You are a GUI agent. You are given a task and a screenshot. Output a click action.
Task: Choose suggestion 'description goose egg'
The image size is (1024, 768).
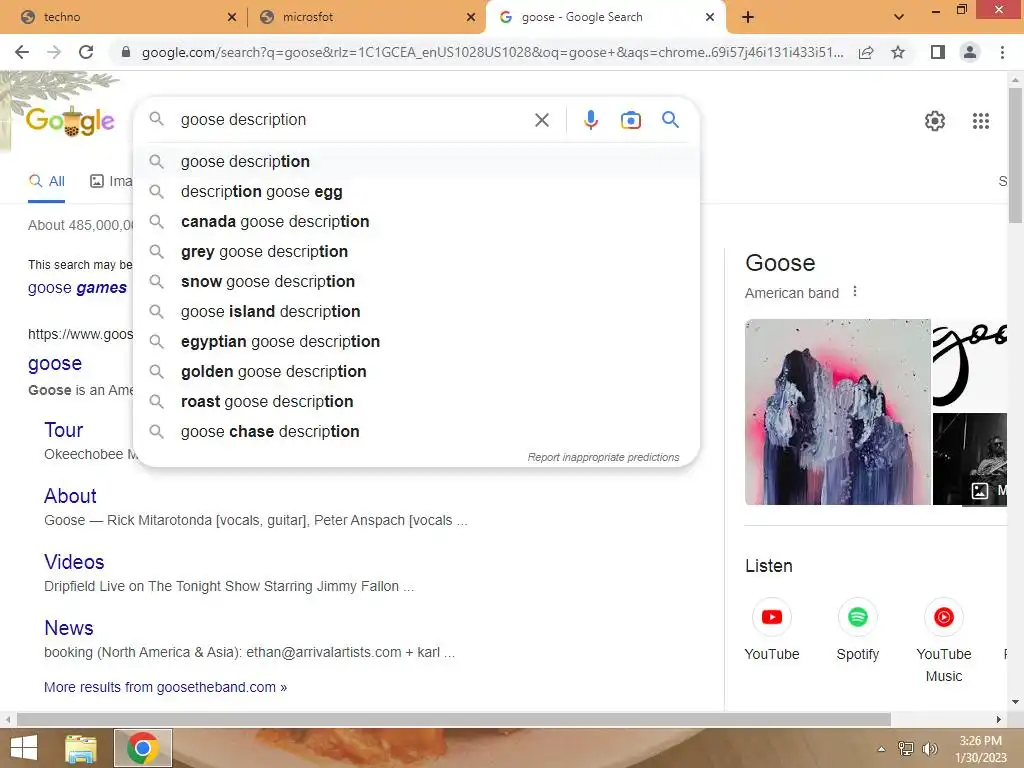pyautogui.click(x=416, y=191)
